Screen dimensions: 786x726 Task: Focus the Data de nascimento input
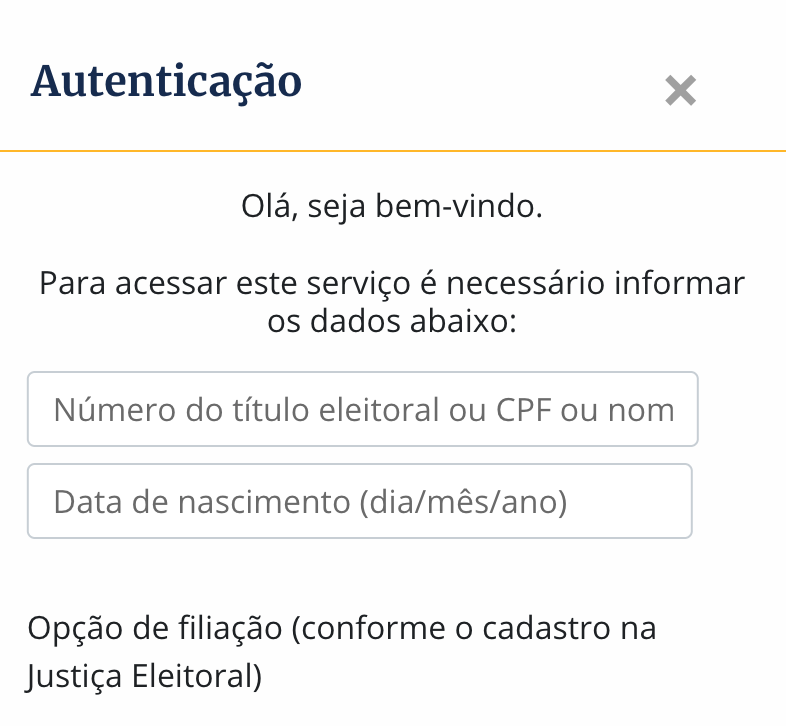(359, 501)
